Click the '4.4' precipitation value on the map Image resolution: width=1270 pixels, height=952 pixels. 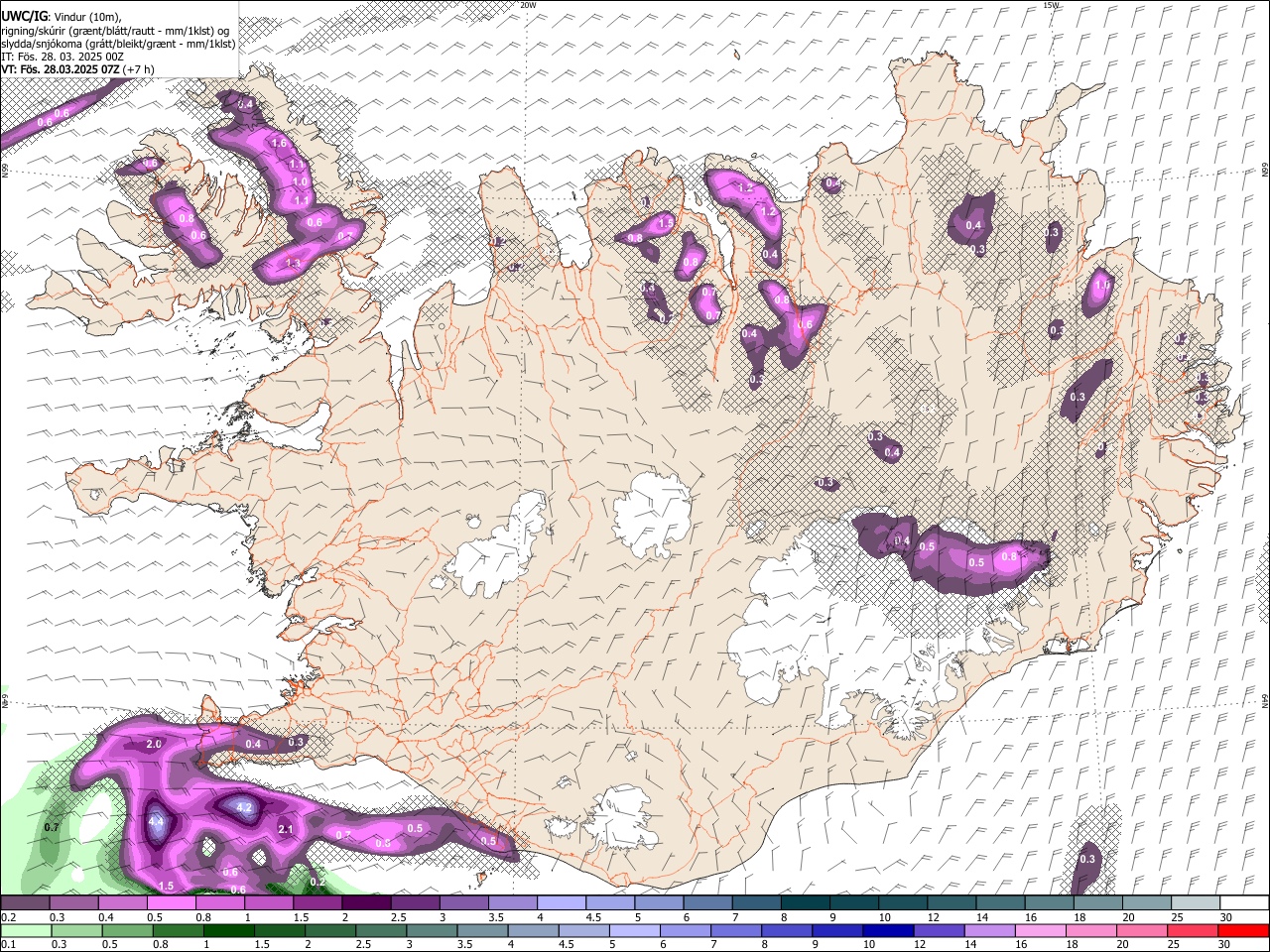156,822
